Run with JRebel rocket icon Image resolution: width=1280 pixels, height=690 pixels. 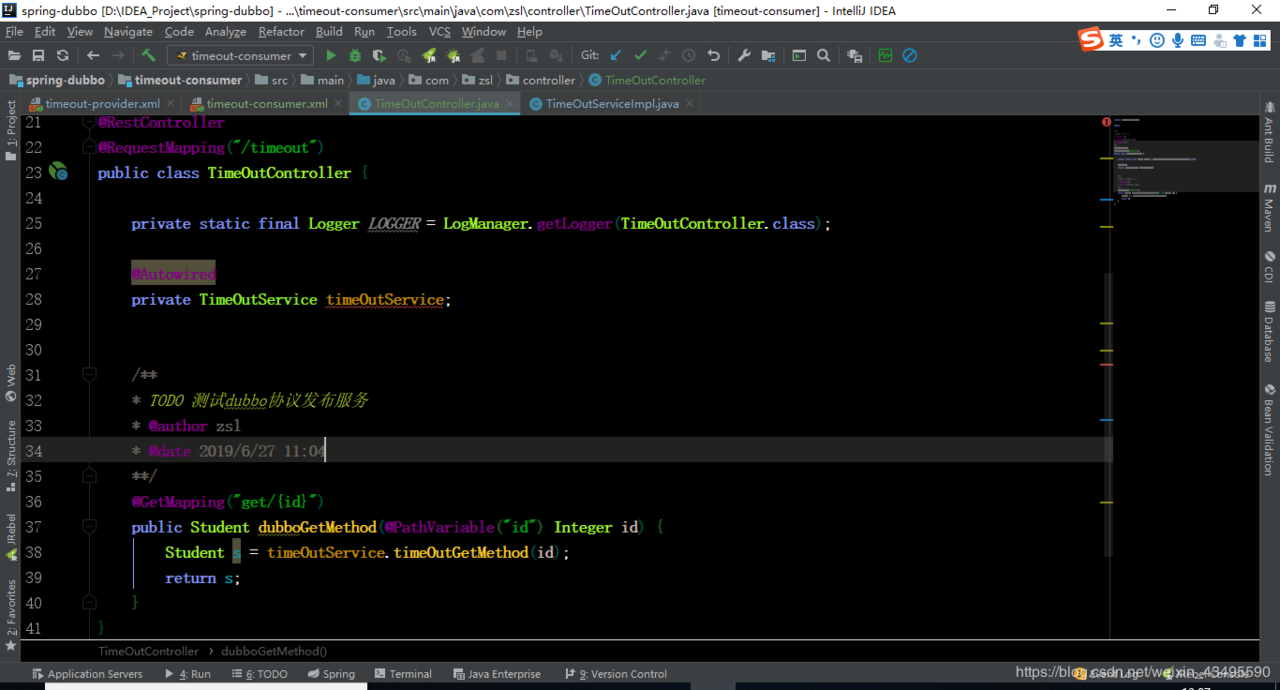click(429, 56)
